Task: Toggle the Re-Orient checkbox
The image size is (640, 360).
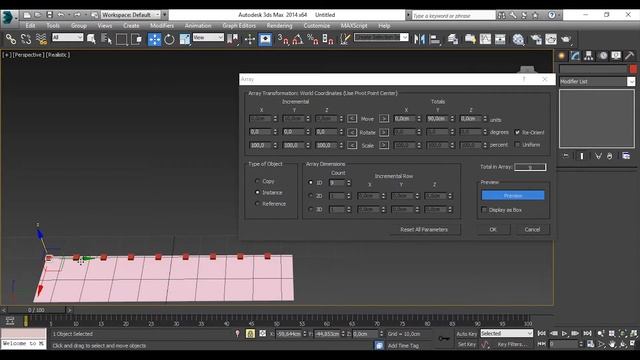Action: coord(517,132)
